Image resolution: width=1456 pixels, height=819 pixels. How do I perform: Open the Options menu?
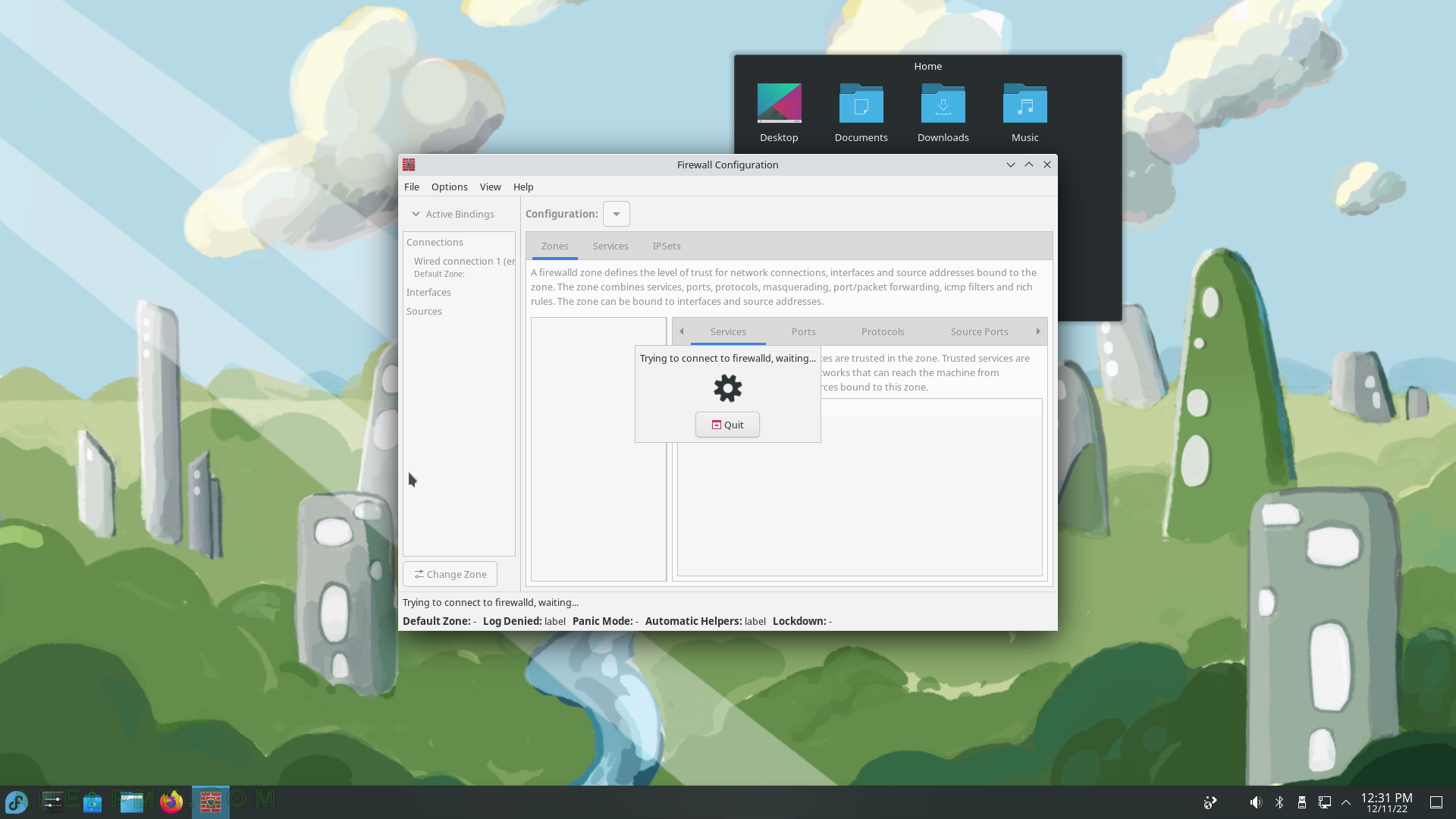click(x=449, y=187)
